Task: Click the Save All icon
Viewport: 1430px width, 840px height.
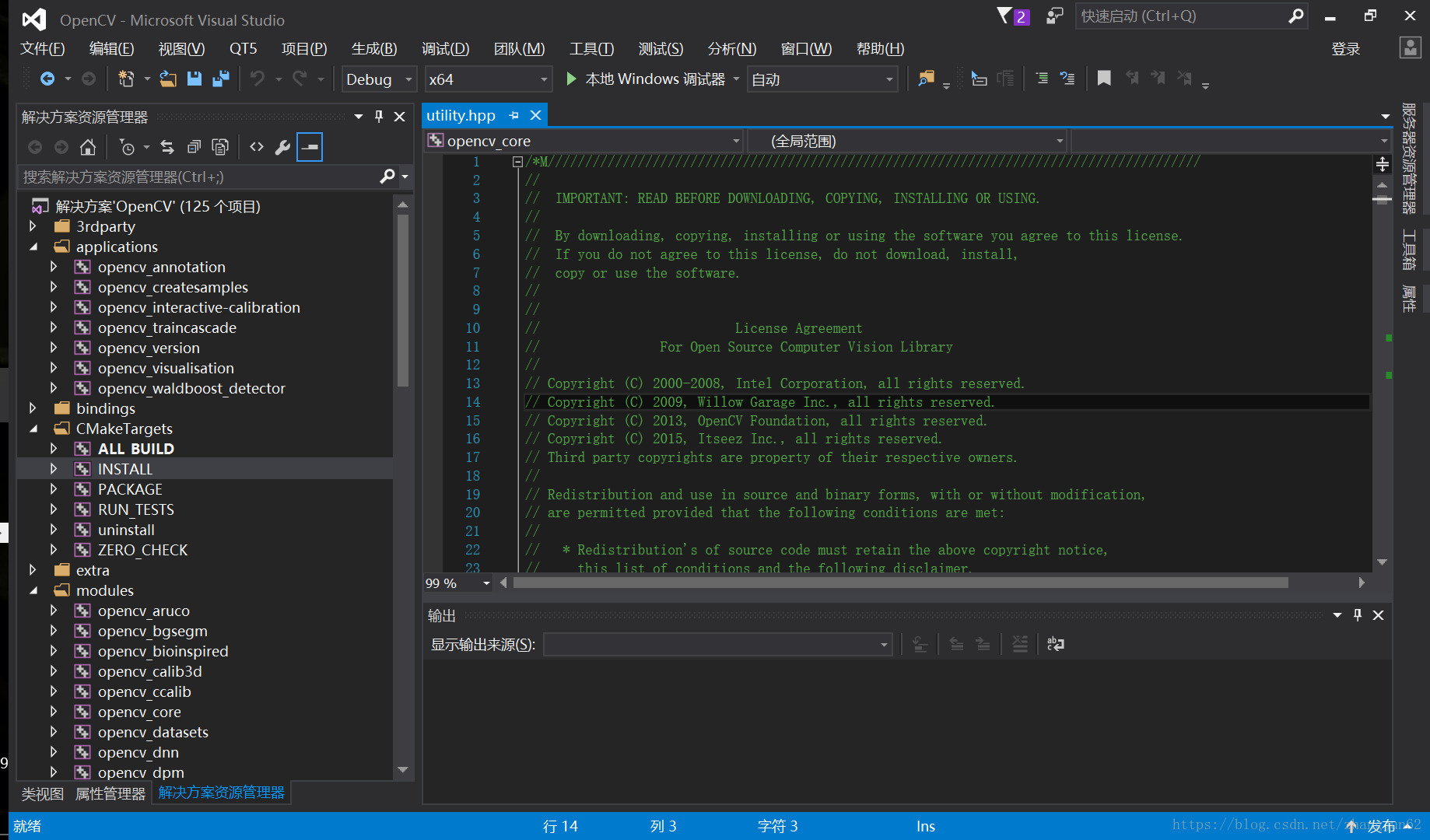Action: 221,79
